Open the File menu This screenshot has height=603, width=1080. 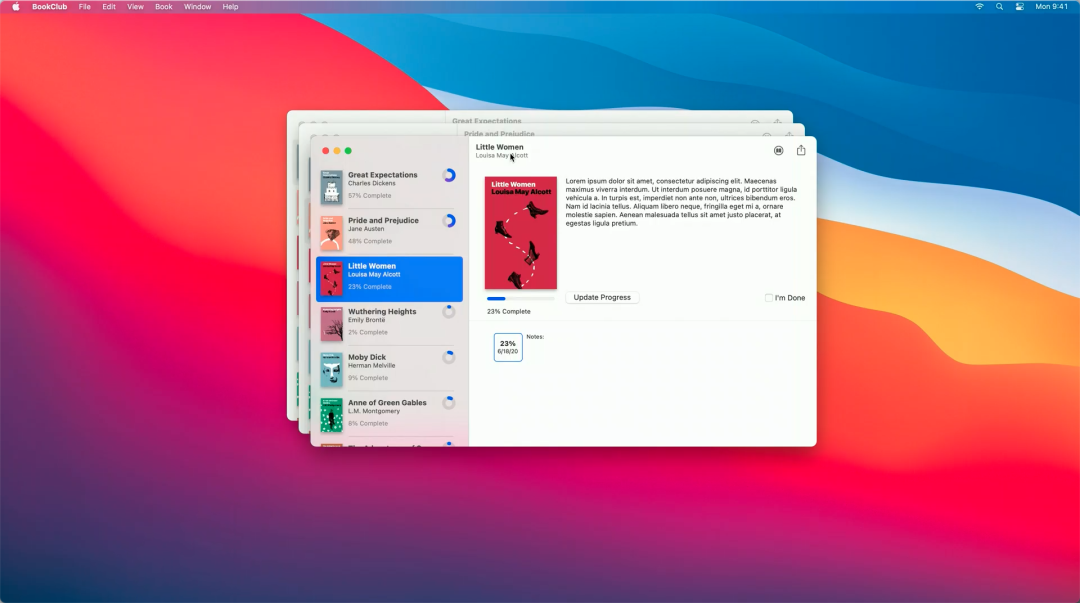(x=85, y=6)
